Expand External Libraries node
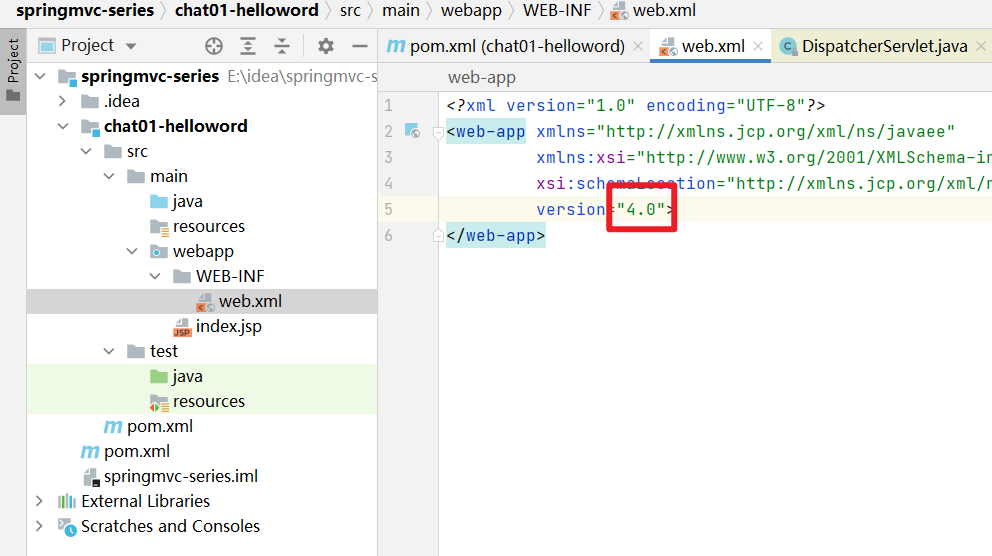The height and width of the screenshot is (556, 992). [x=39, y=501]
